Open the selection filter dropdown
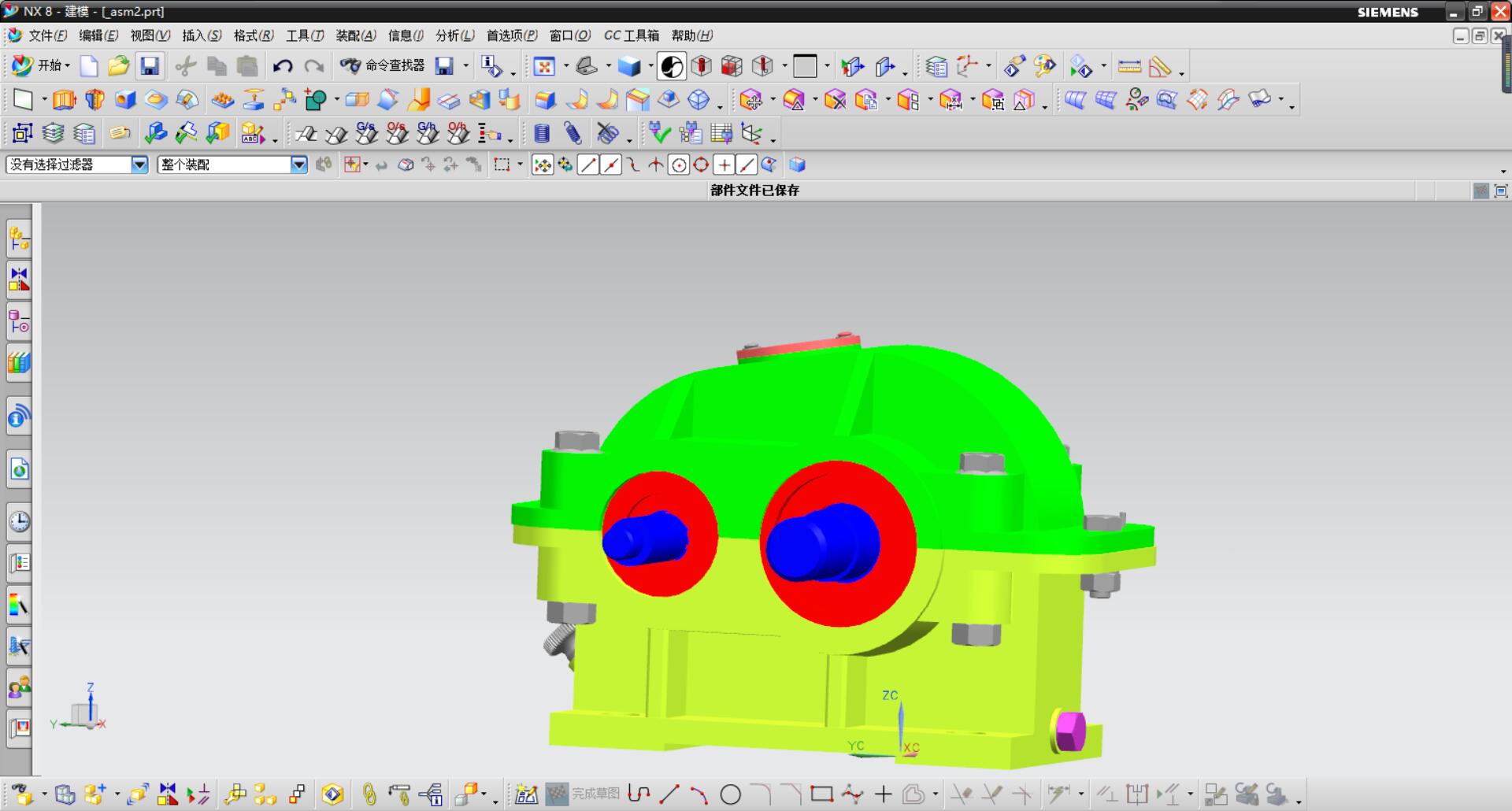This screenshot has width=1512, height=811. pos(139,165)
